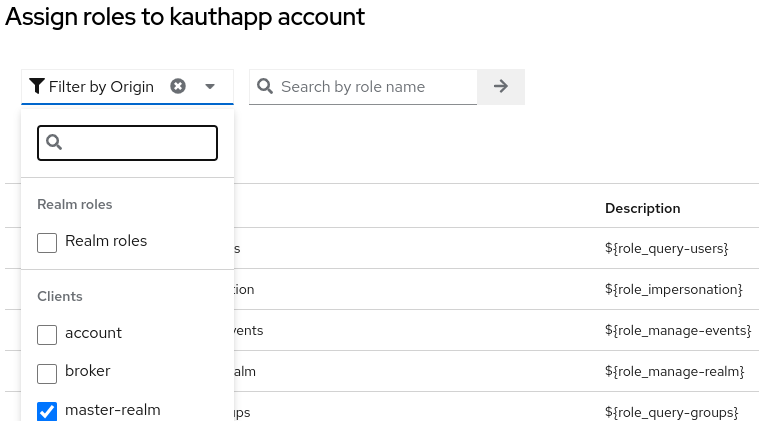Tick the broker client checkbox
The image size is (759, 421).
47,373
